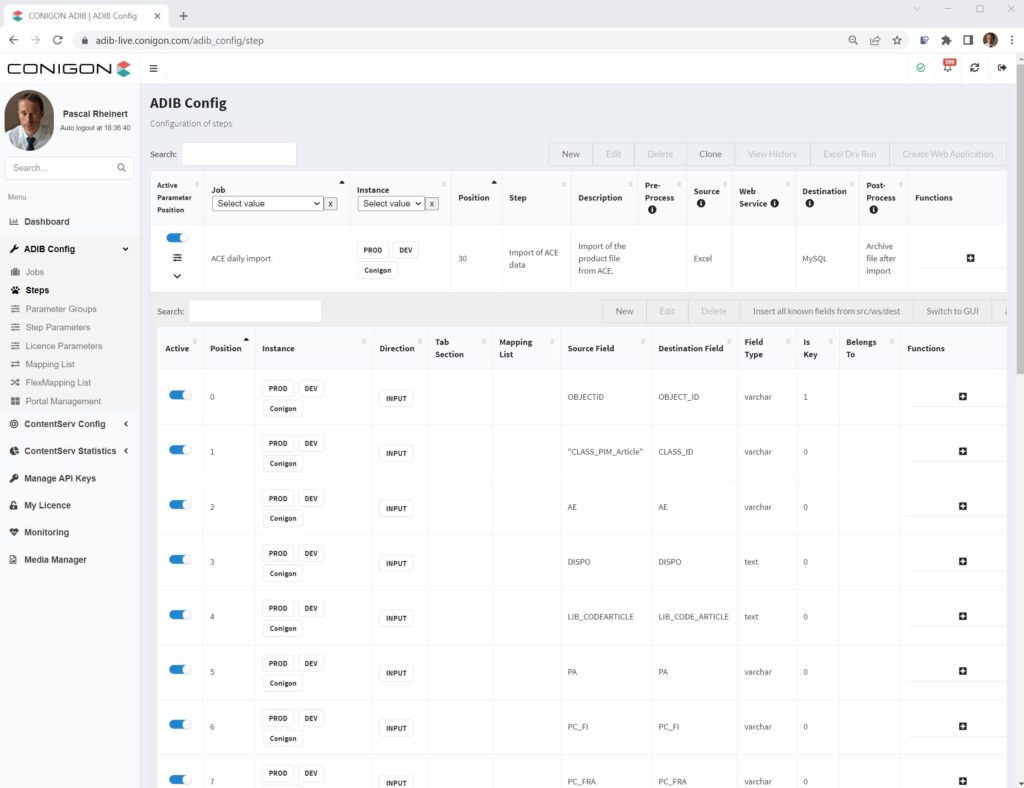Click the refresh icon in the top toolbar
The image size is (1024, 788).
click(x=974, y=68)
